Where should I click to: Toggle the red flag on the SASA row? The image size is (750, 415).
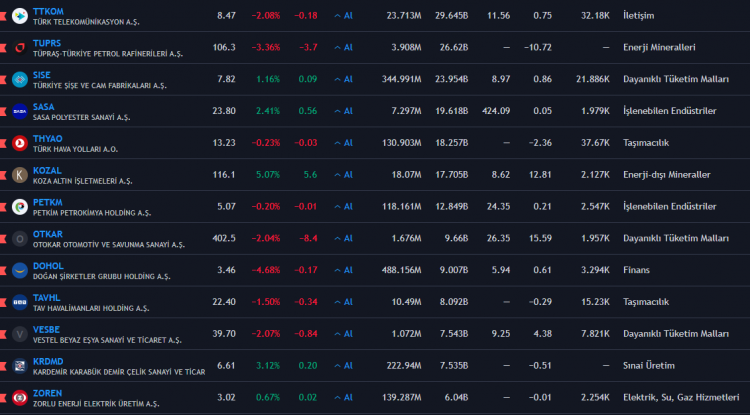(3, 111)
